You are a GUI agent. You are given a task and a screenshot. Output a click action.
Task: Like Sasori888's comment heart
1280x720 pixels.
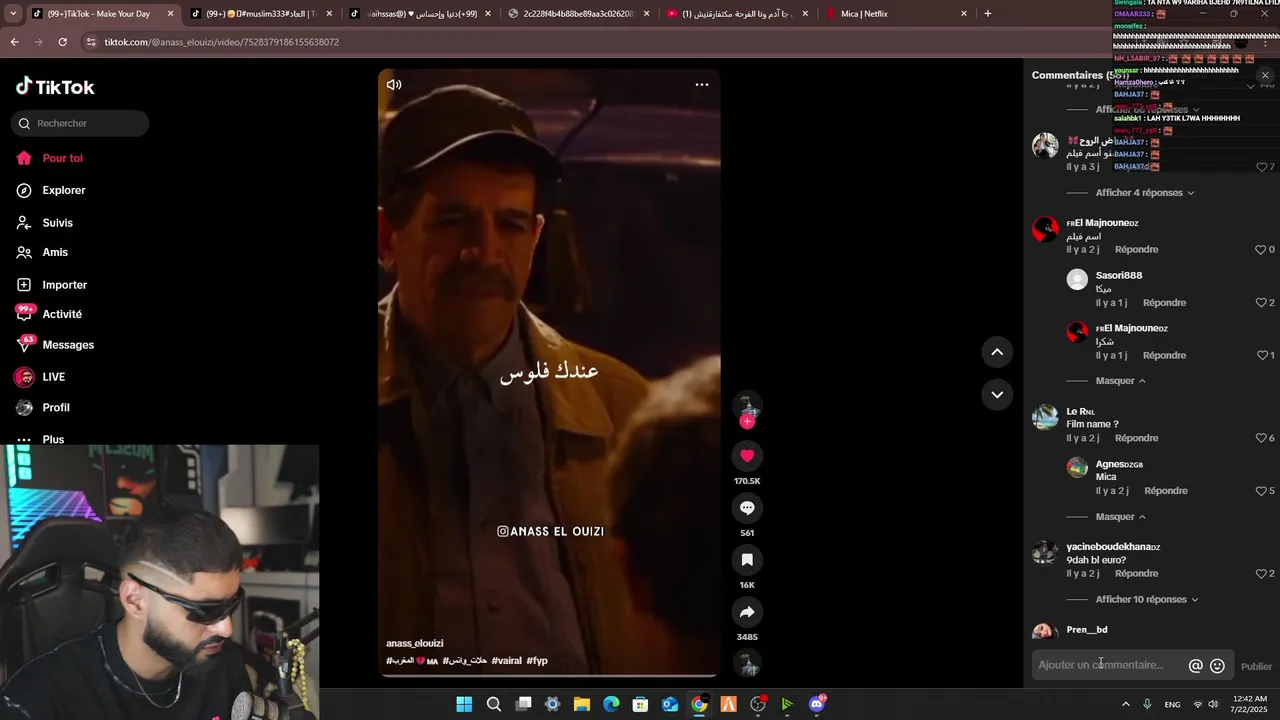pos(1261,303)
